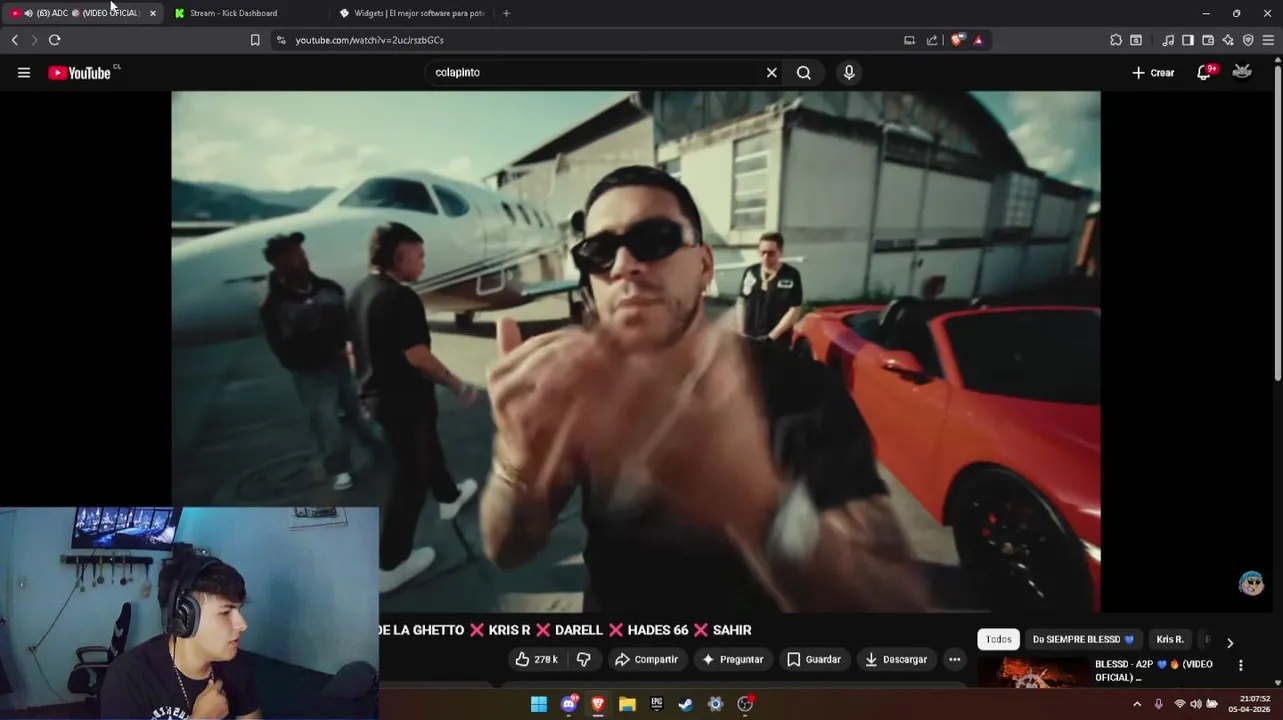
Task: Open Brave Wallet icon
Action: pos(1208,40)
